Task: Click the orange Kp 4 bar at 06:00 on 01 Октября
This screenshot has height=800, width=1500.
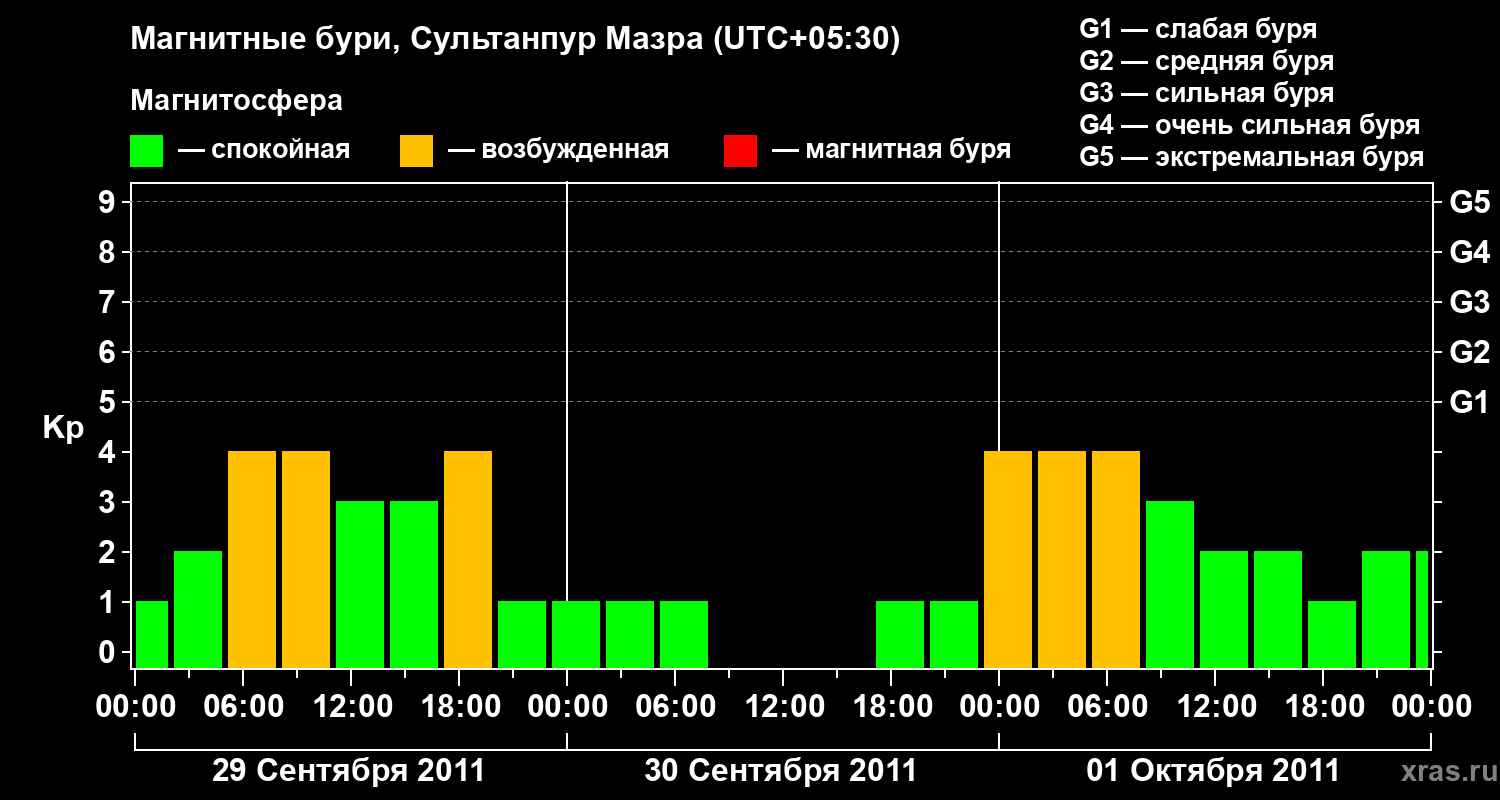Action: pyautogui.click(x=1116, y=560)
